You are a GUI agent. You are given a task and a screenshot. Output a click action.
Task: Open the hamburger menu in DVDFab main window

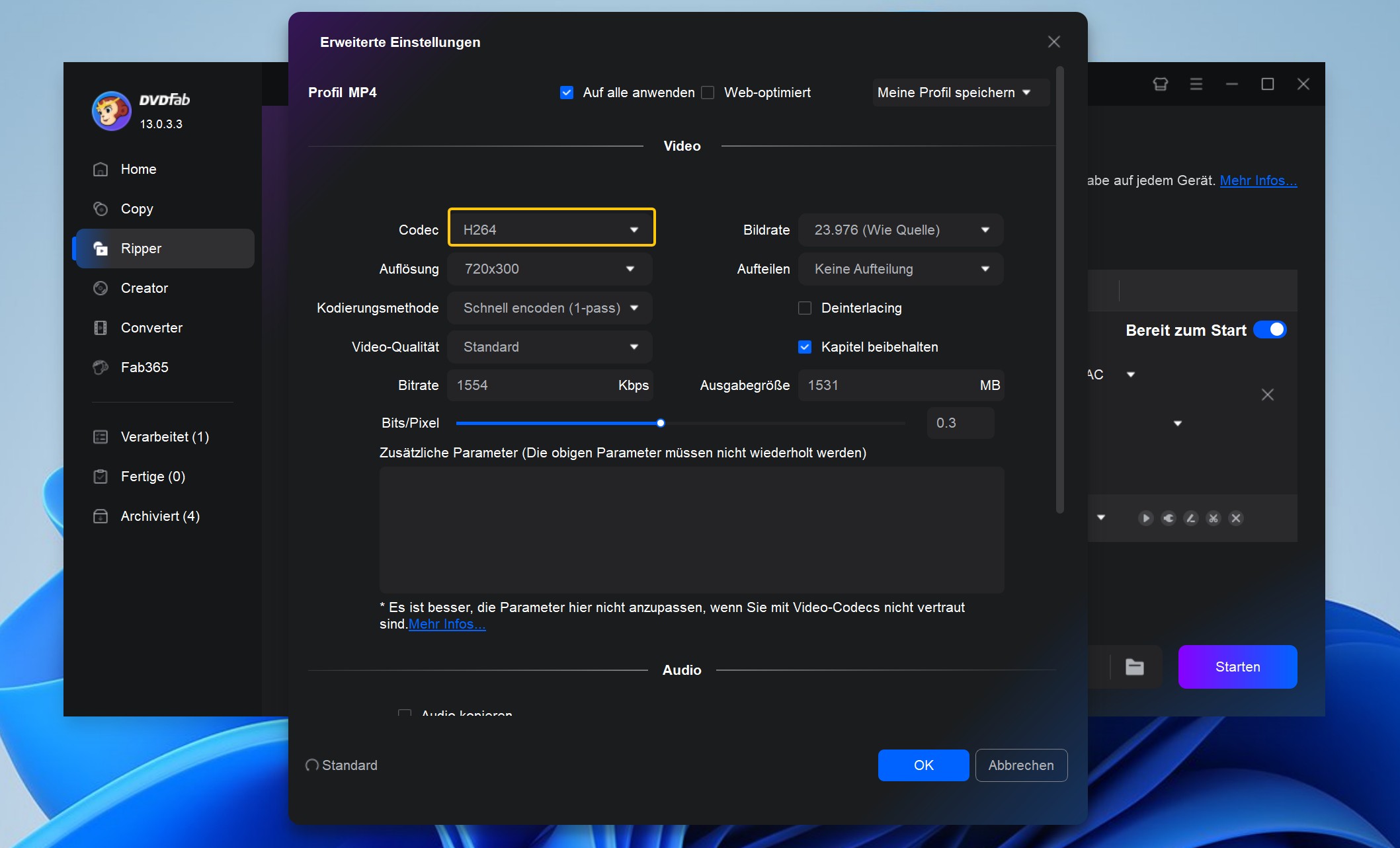[x=1196, y=84]
